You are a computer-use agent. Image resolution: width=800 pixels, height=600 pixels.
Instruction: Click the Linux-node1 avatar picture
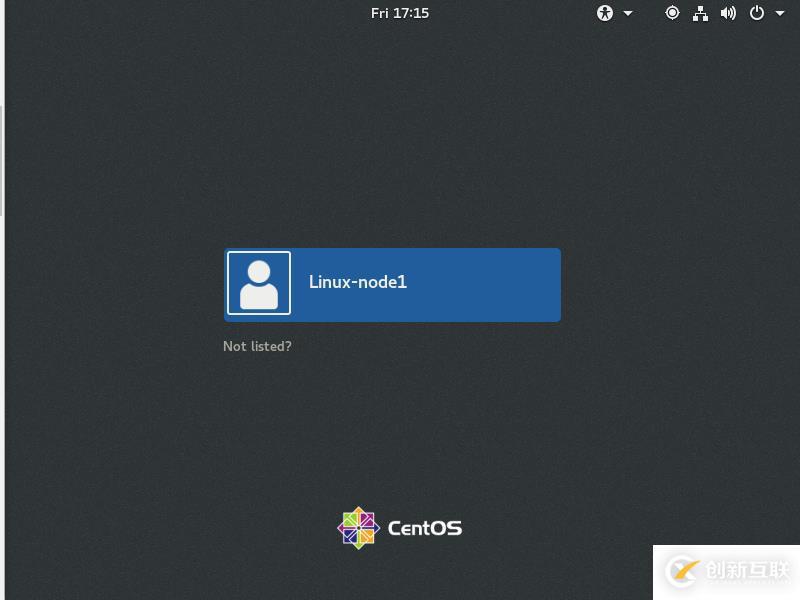tap(259, 283)
